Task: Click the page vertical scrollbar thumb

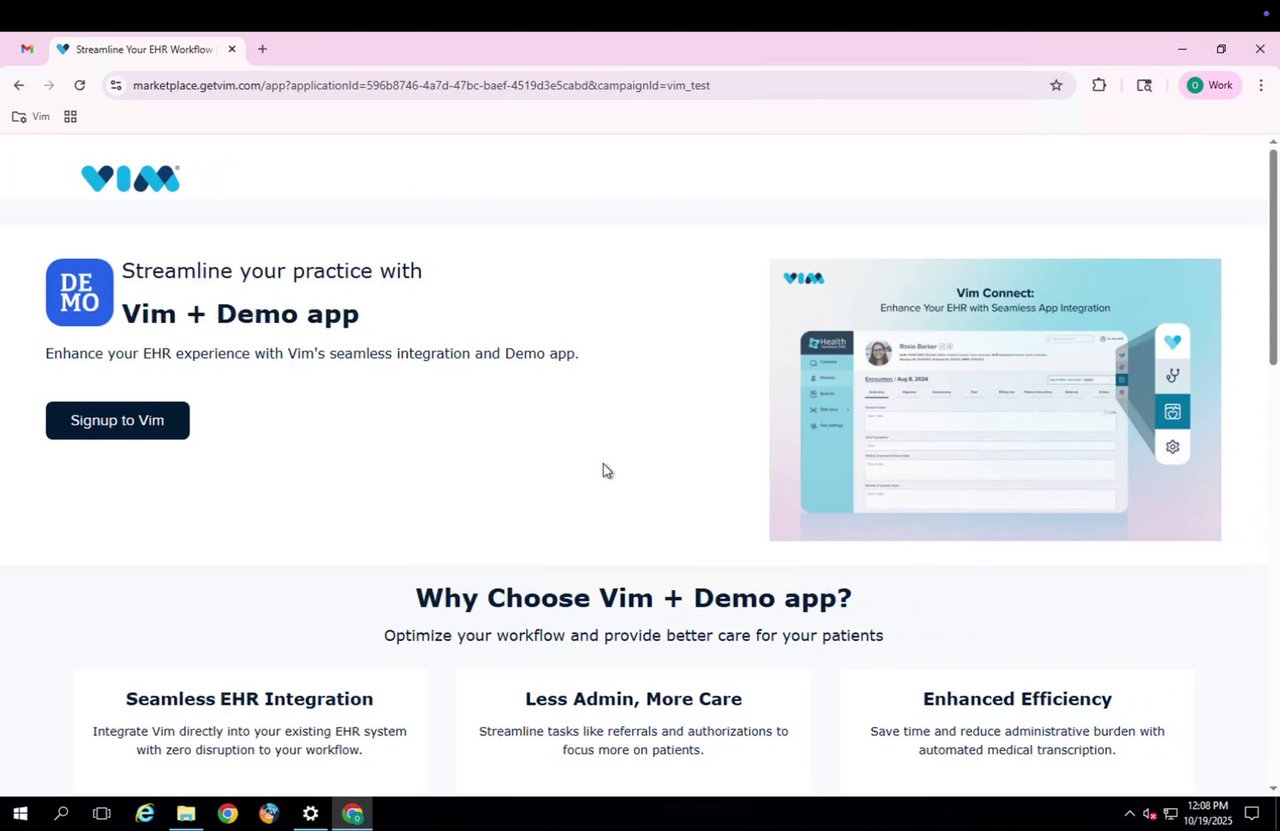Action: pyautogui.click(x=1273, y=256)
